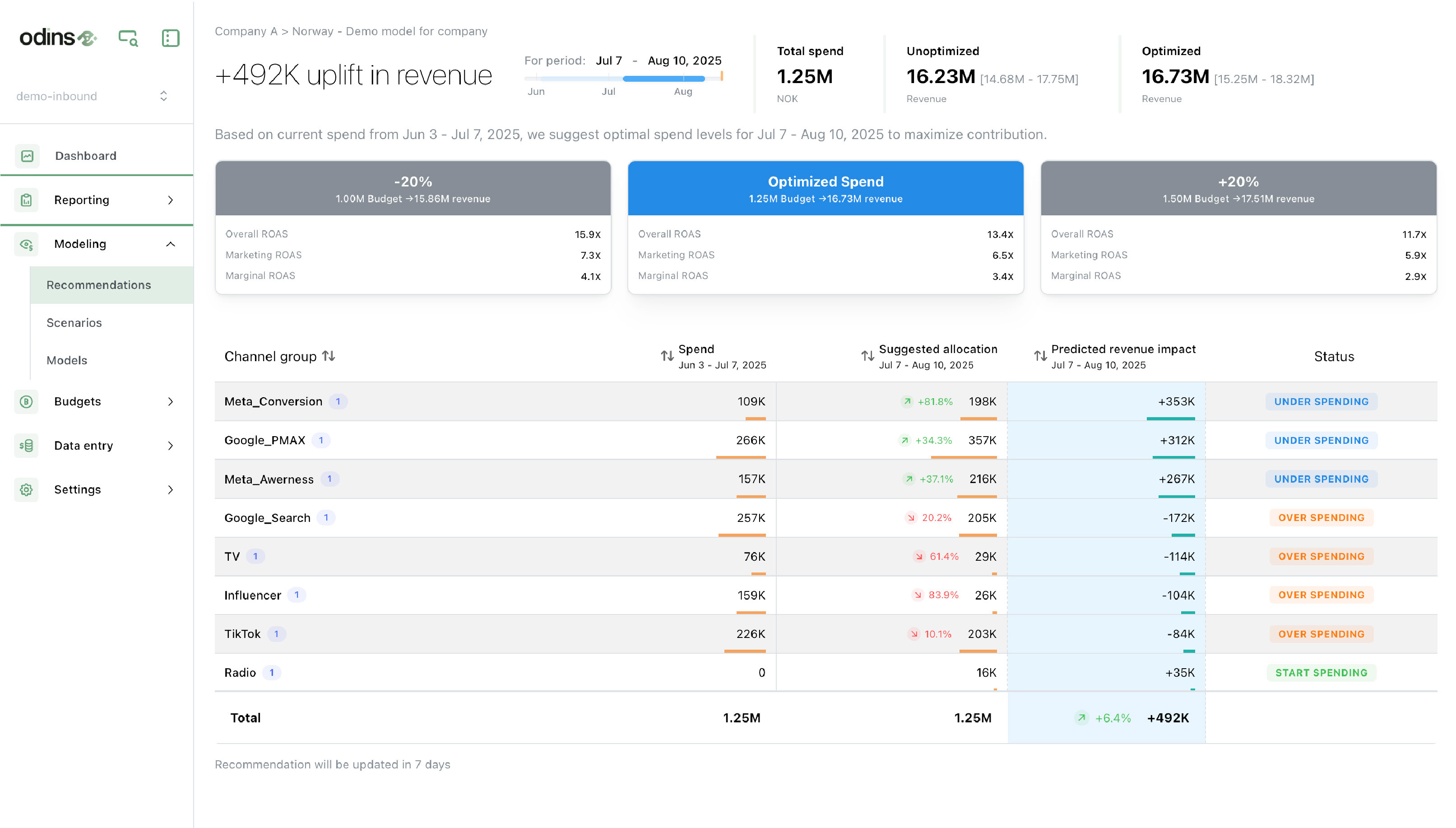Image resolution: width=1456 pixels, height=828 pixels.
Task: Expand the Reporting menu chevron
Action: point(170,200)
